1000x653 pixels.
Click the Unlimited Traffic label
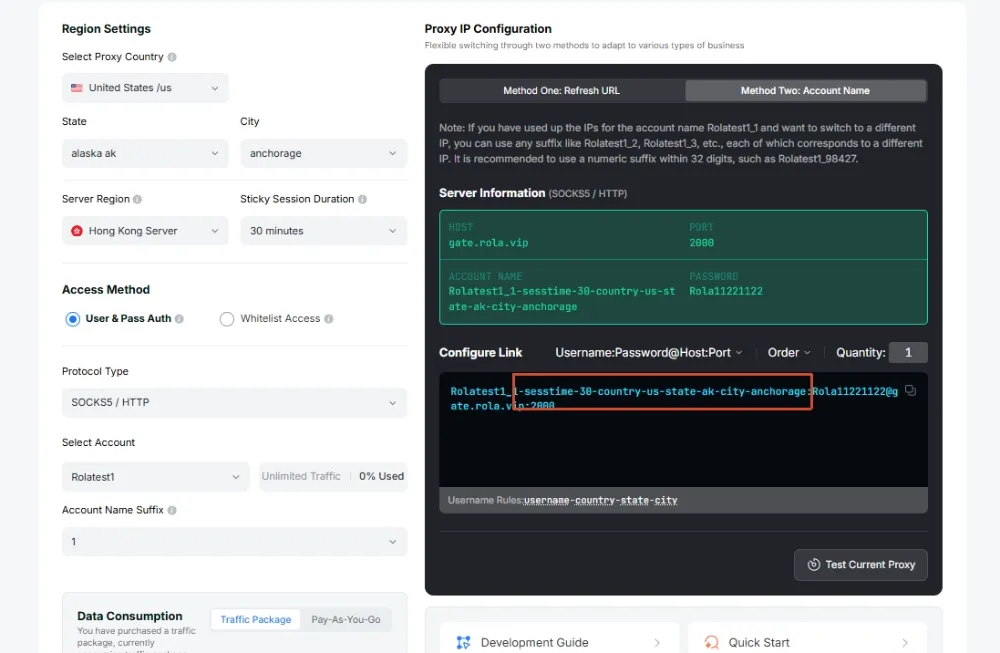click(301, 476)
